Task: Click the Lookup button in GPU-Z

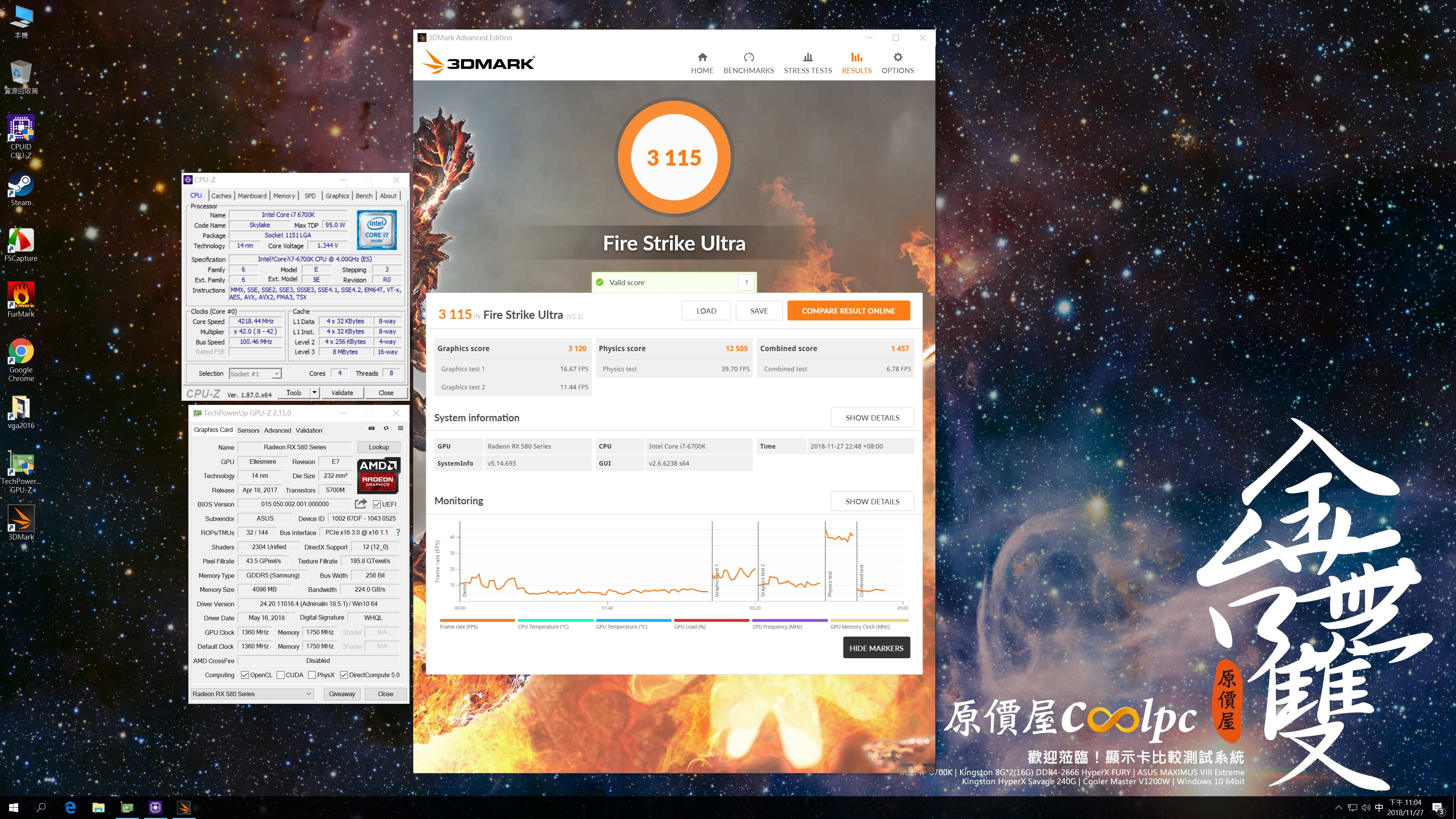Action: [x=379, y=447]
